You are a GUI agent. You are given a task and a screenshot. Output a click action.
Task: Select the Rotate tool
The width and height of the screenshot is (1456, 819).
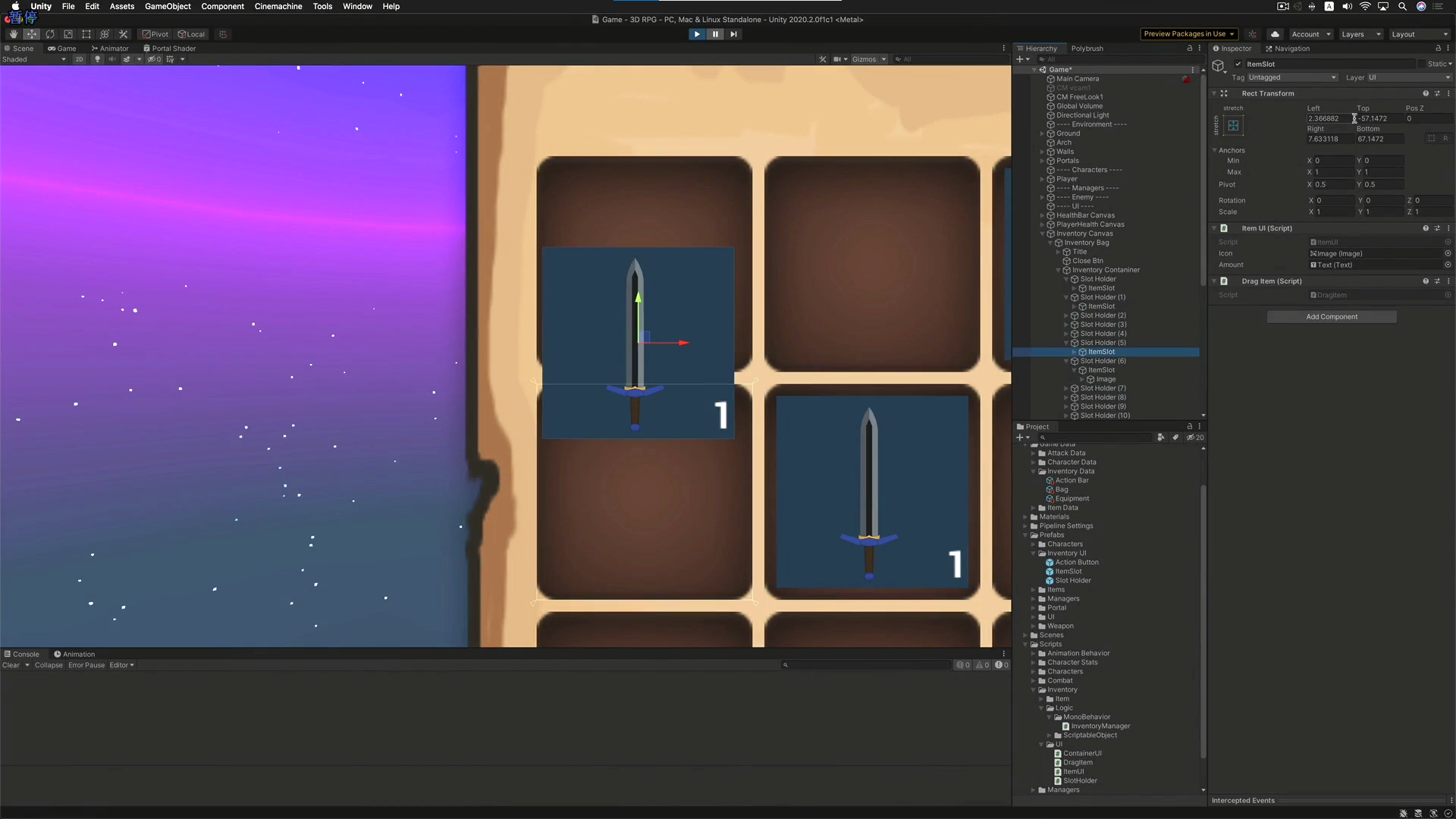click(x=50, y=34)
